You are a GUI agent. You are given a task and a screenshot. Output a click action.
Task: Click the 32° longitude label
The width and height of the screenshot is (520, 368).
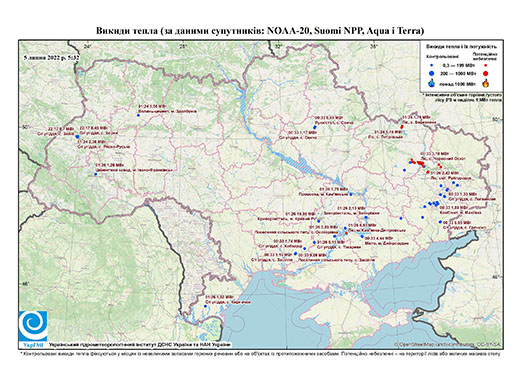tap(278, 46)
